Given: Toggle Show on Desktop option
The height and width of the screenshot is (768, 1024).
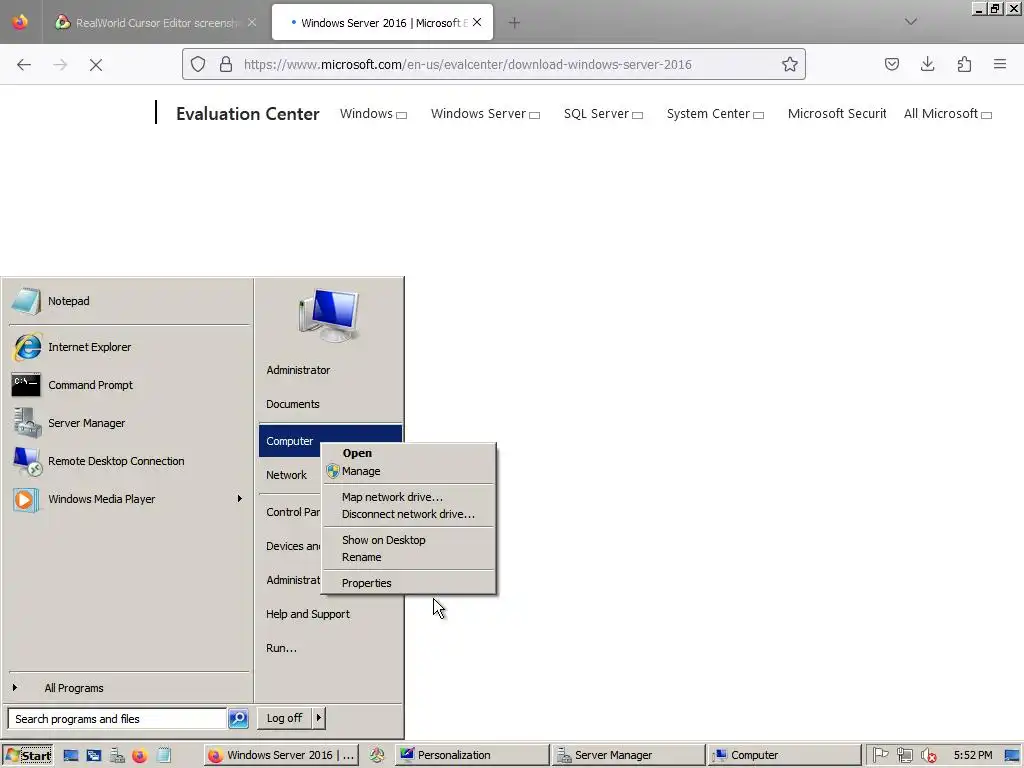Looking at the screenshot, I should tap(409, 540).
